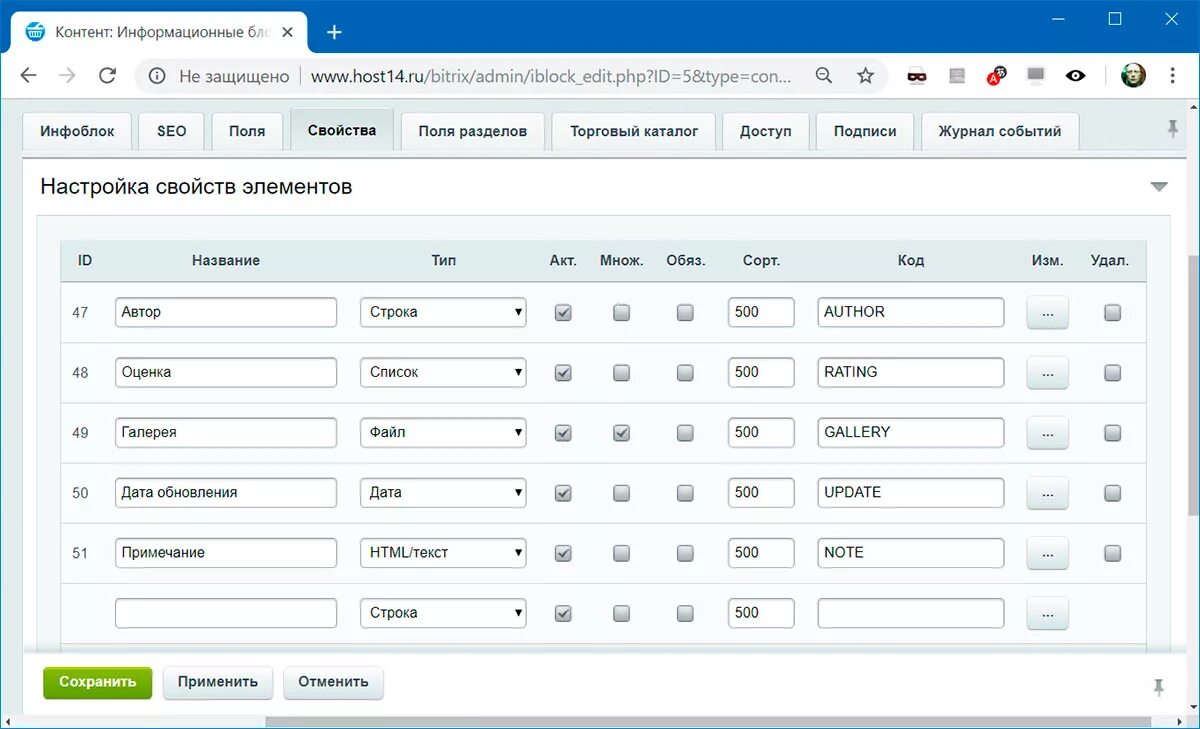
Task: Click the gray square extension icon
Action: coord(957,76)
